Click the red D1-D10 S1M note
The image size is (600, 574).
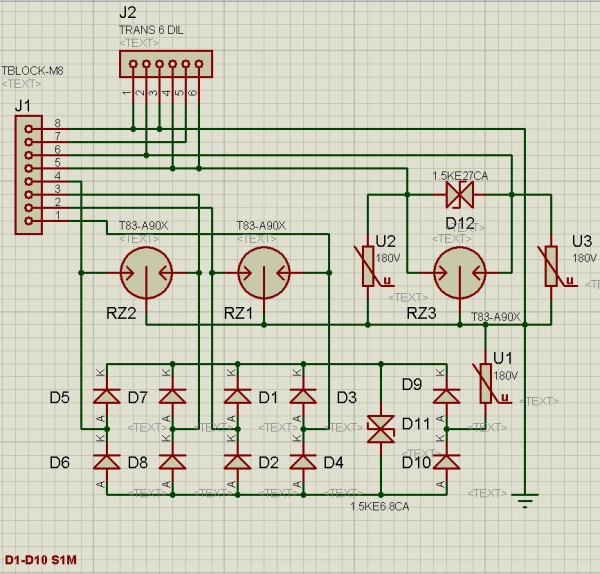point(40,559)
